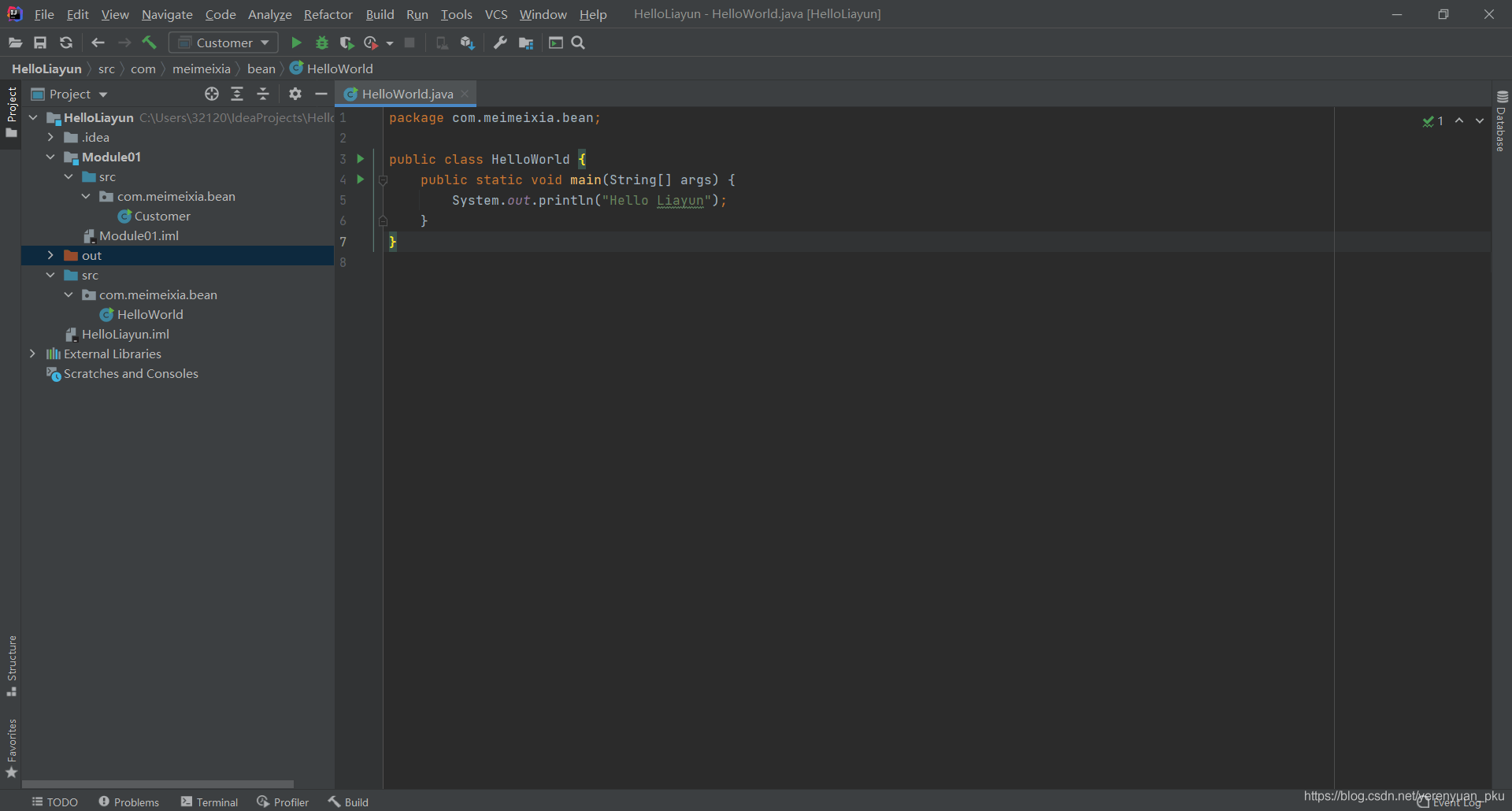Viewport: 1512px width, 811px height.
Task: Click the locate target crosshair icon
Action: pyautogui.click(x=211, y=94)
